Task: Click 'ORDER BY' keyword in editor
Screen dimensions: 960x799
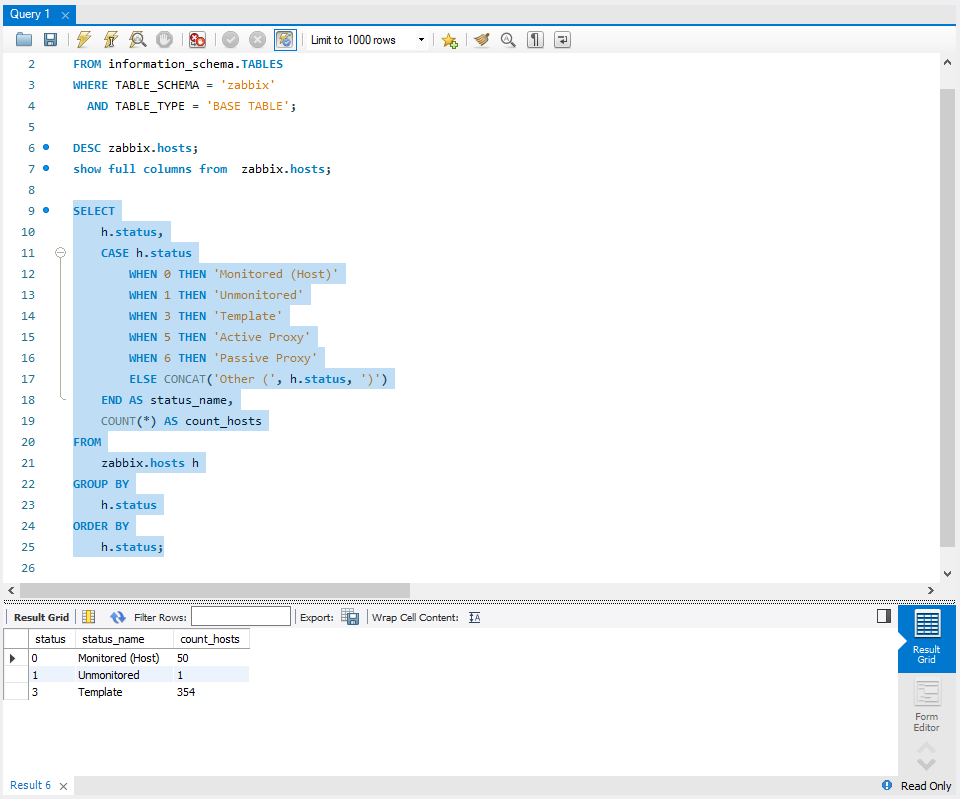Action: pyautogui.click(x=101, y=526)
